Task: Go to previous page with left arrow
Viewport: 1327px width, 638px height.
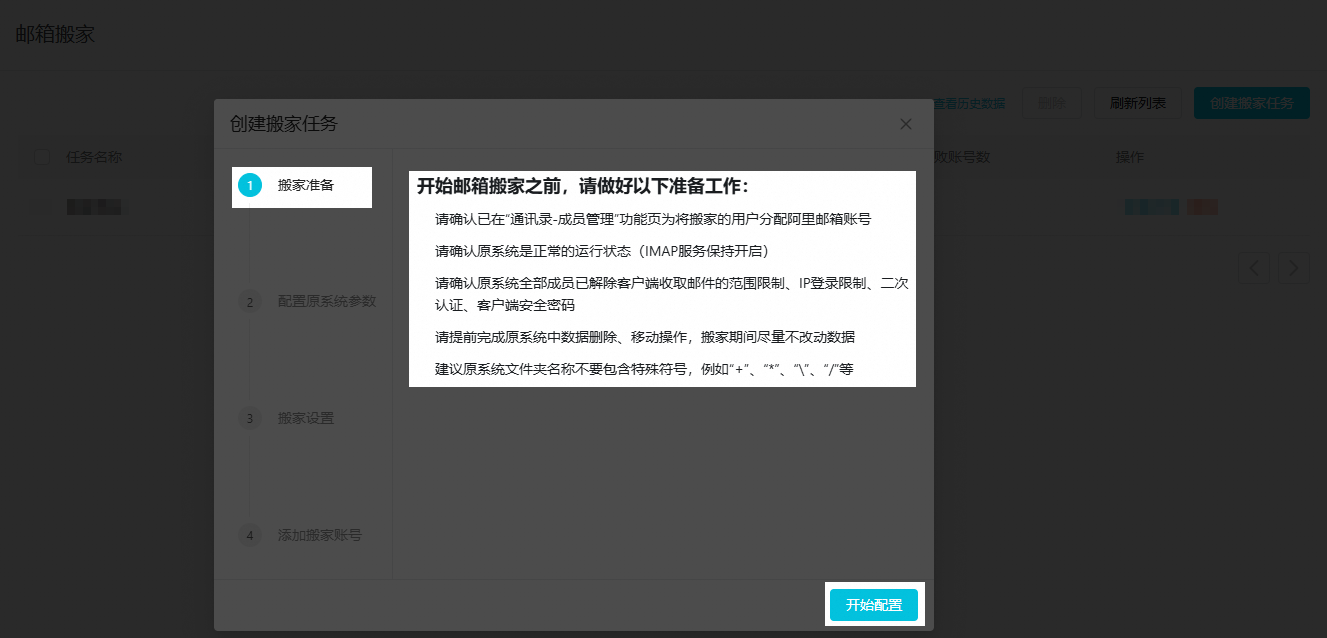Action: click(1255, 268)
